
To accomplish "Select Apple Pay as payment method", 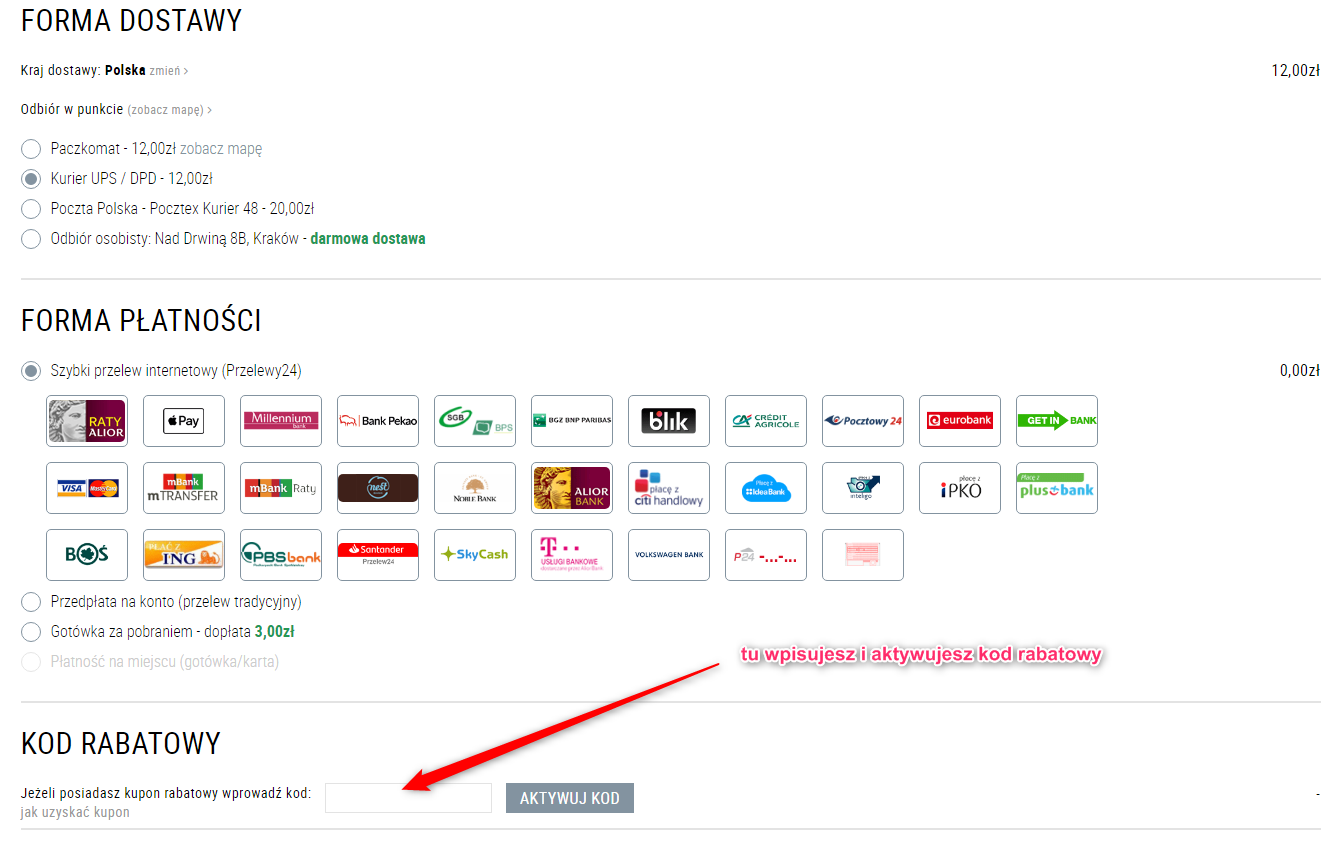I will (184, 421).
